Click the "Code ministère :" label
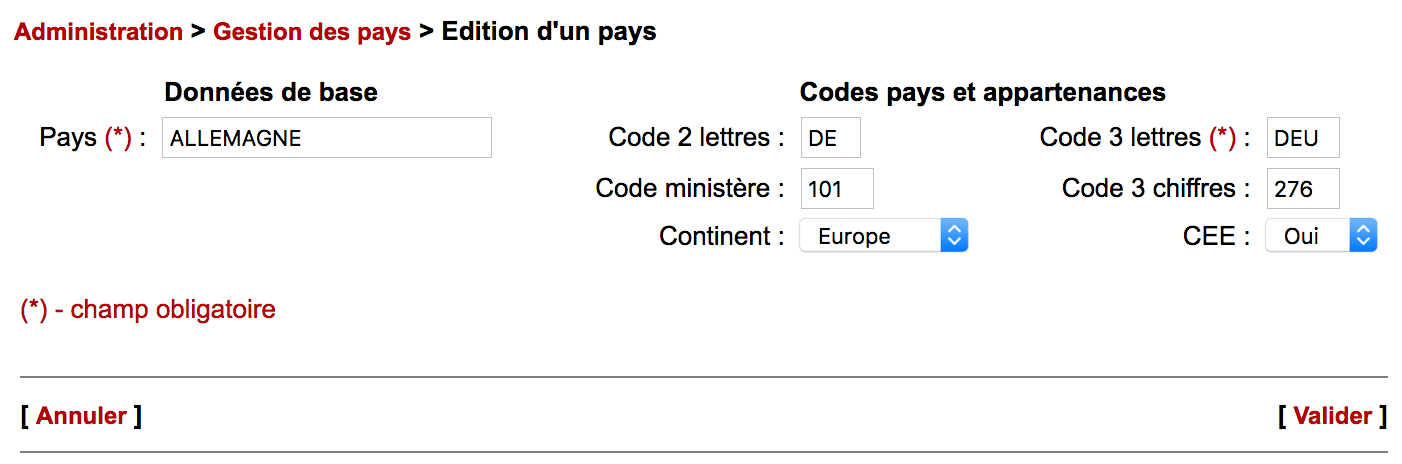1402x464 pixels. tap(690, 188)
